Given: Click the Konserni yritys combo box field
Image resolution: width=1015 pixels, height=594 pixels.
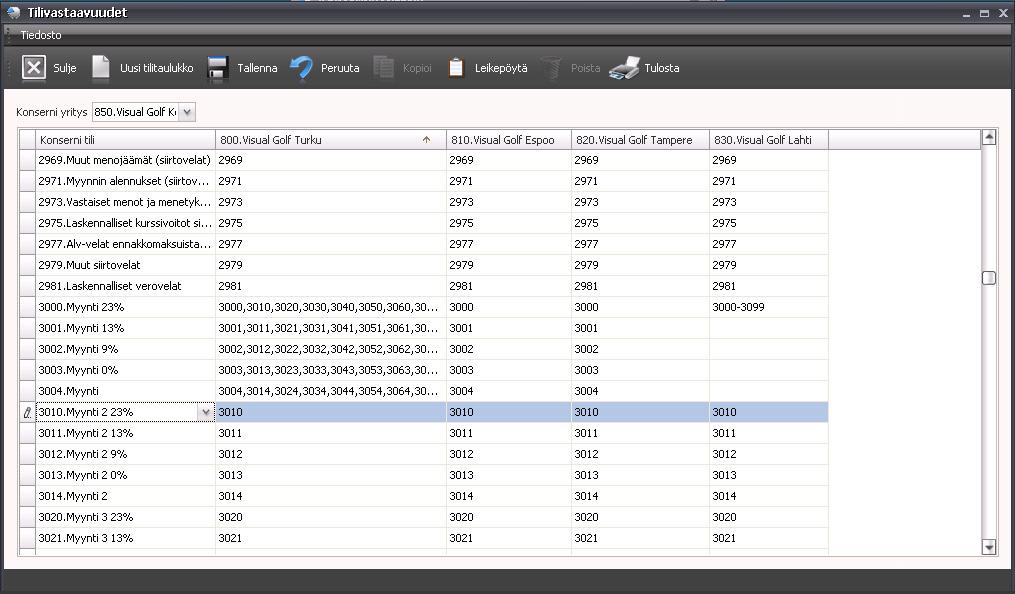Looking at the screenshot, I should 144,112.
